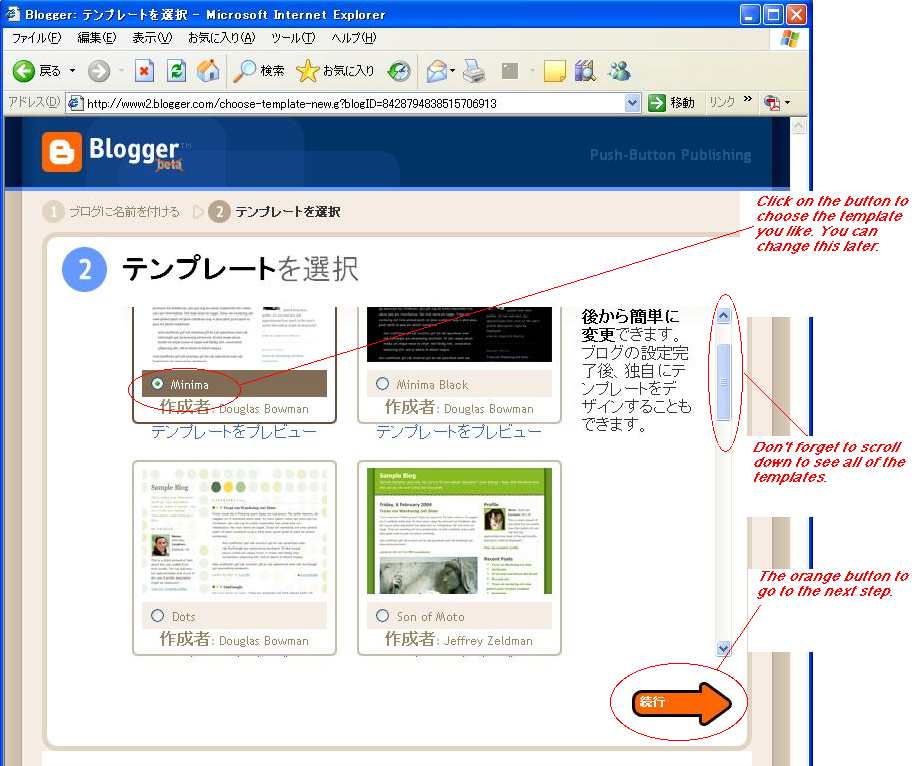The width and height of the screenshot is (918, 766).
Task: Click the 移動 Go button
Action: click(672, 103)
